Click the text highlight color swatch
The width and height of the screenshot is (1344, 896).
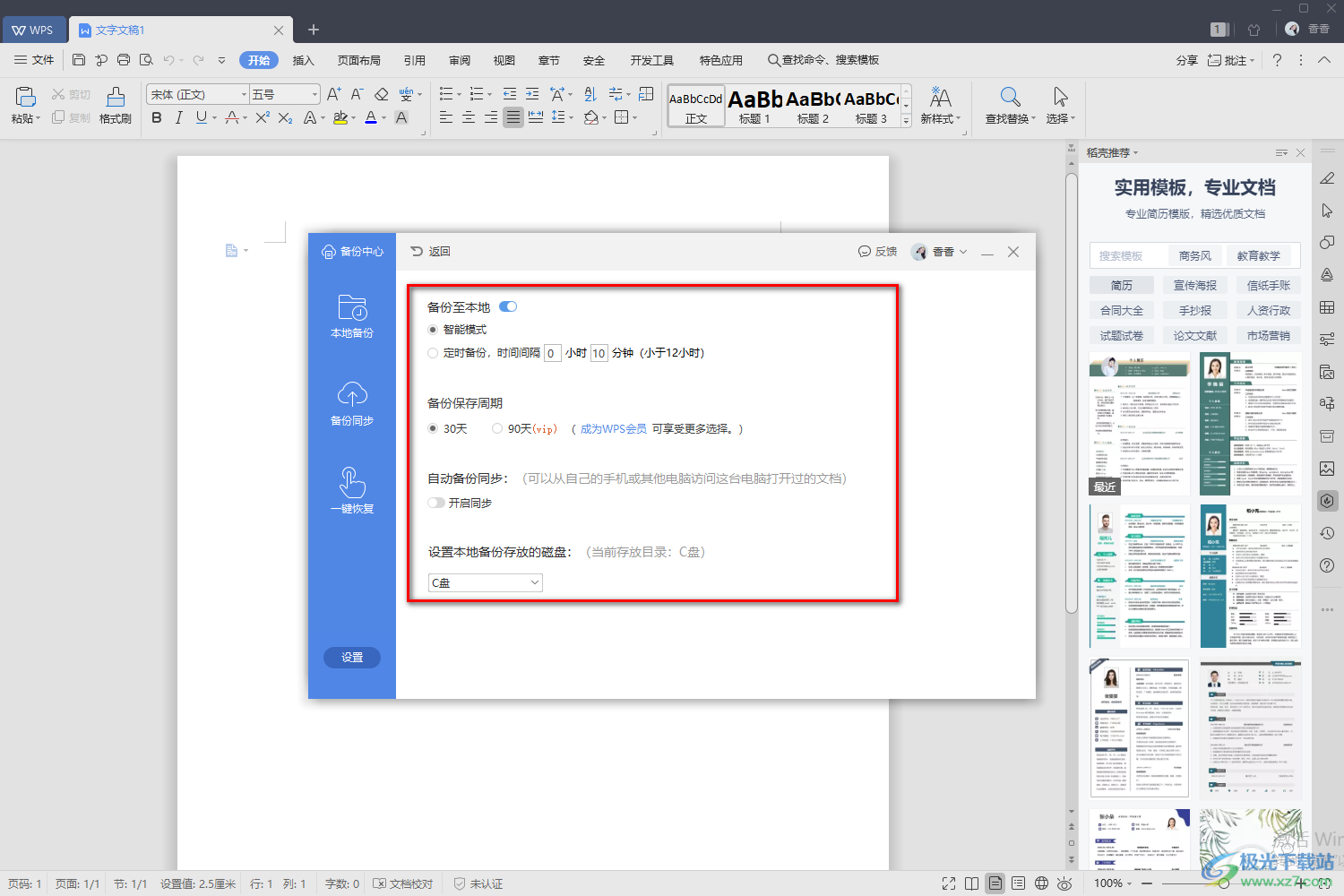[340, 117]
